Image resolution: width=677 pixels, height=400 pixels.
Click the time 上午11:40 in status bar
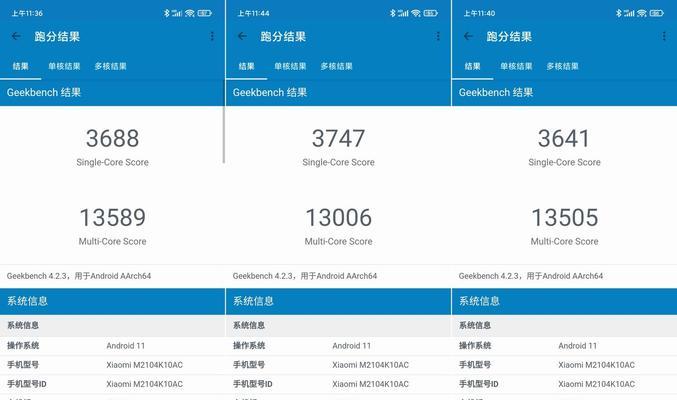coord(479,13)
